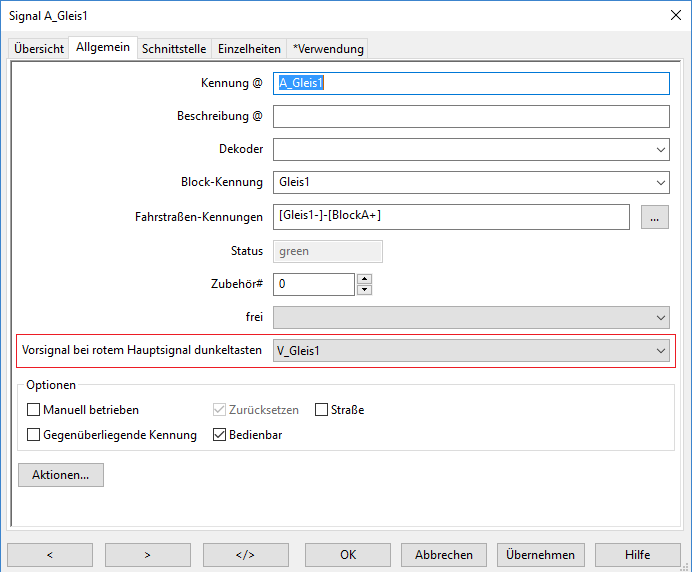Screen dimensions: 692x572
Task: Switch to the Übersicht tab
Action: tap(39, 48)
